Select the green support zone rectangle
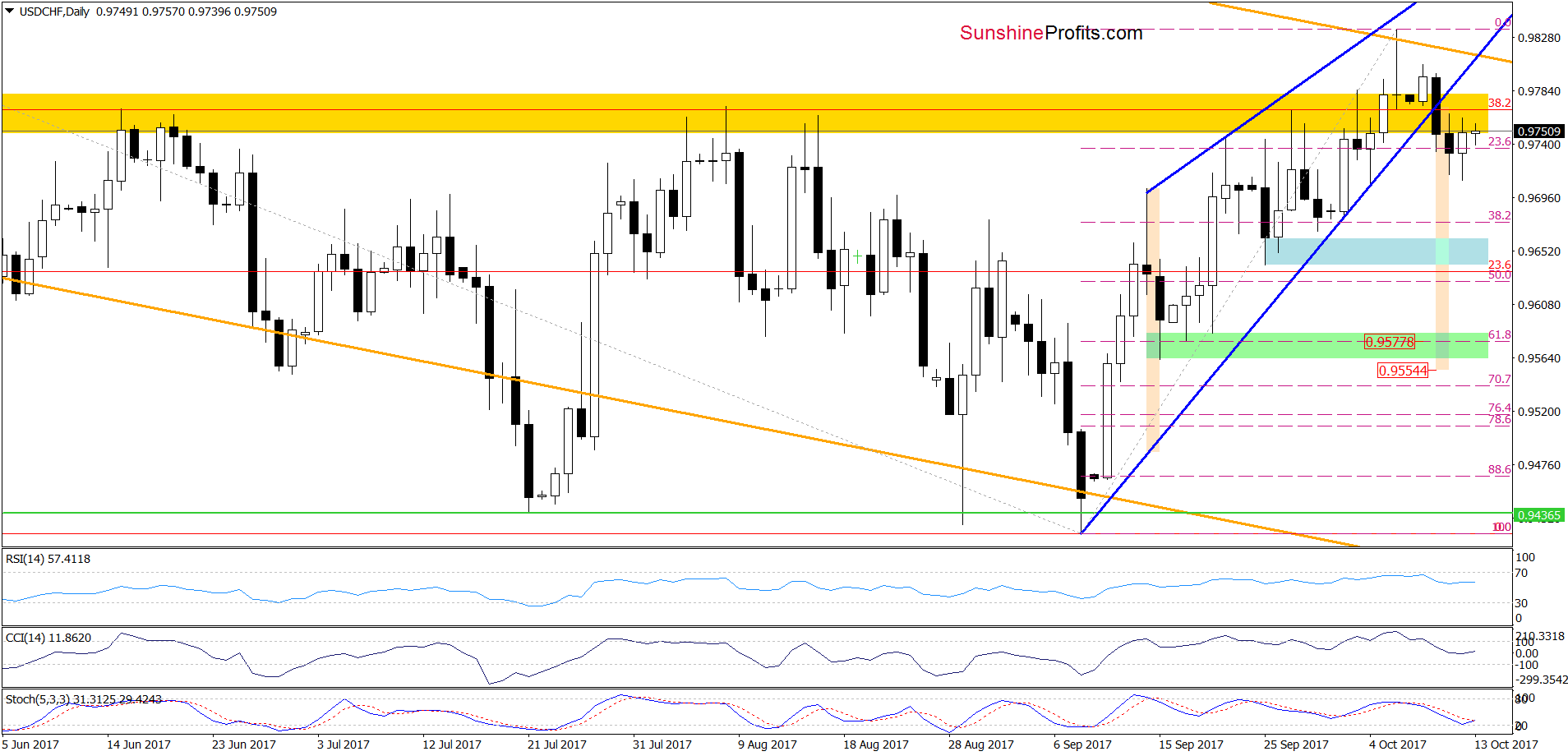Screen dimensions: 1568x756 coord(1317,346)
